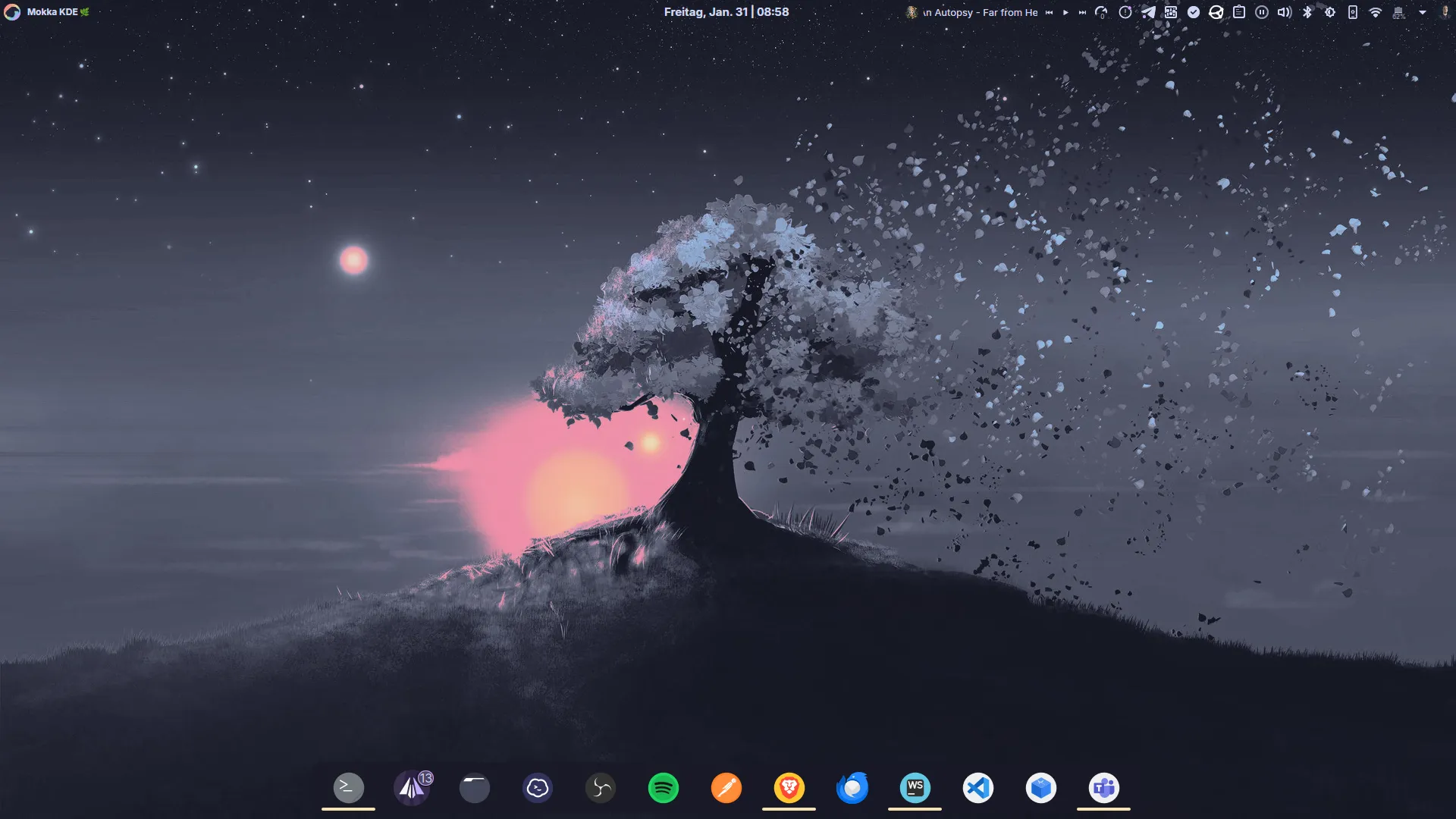Expand hidden tray icons via the arrow

(x=1423, y=12)
